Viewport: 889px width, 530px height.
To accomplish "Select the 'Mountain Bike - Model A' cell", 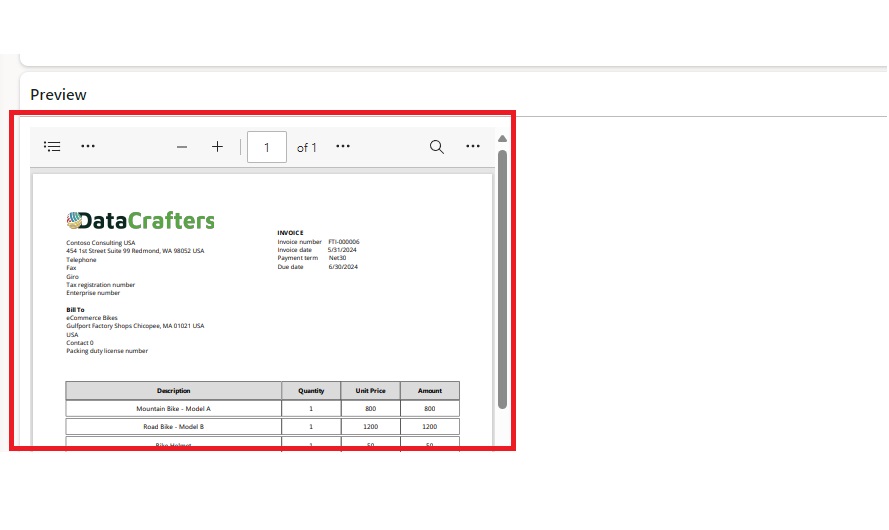I will point(173,409).
